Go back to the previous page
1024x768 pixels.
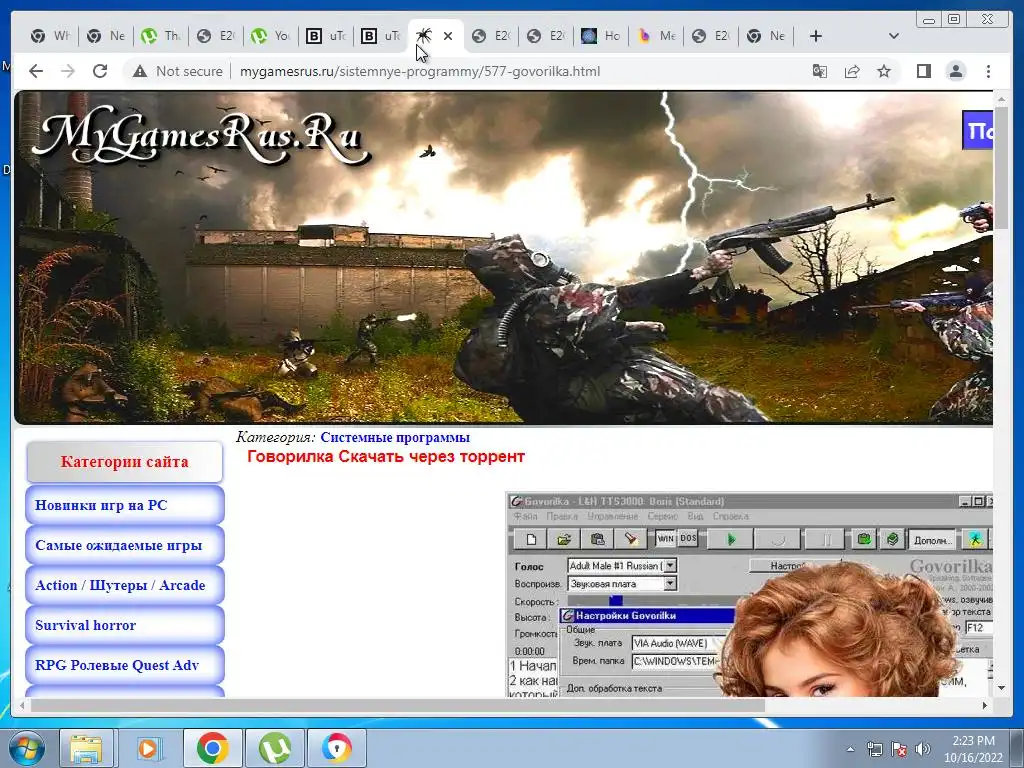click(x=36, y=71)
